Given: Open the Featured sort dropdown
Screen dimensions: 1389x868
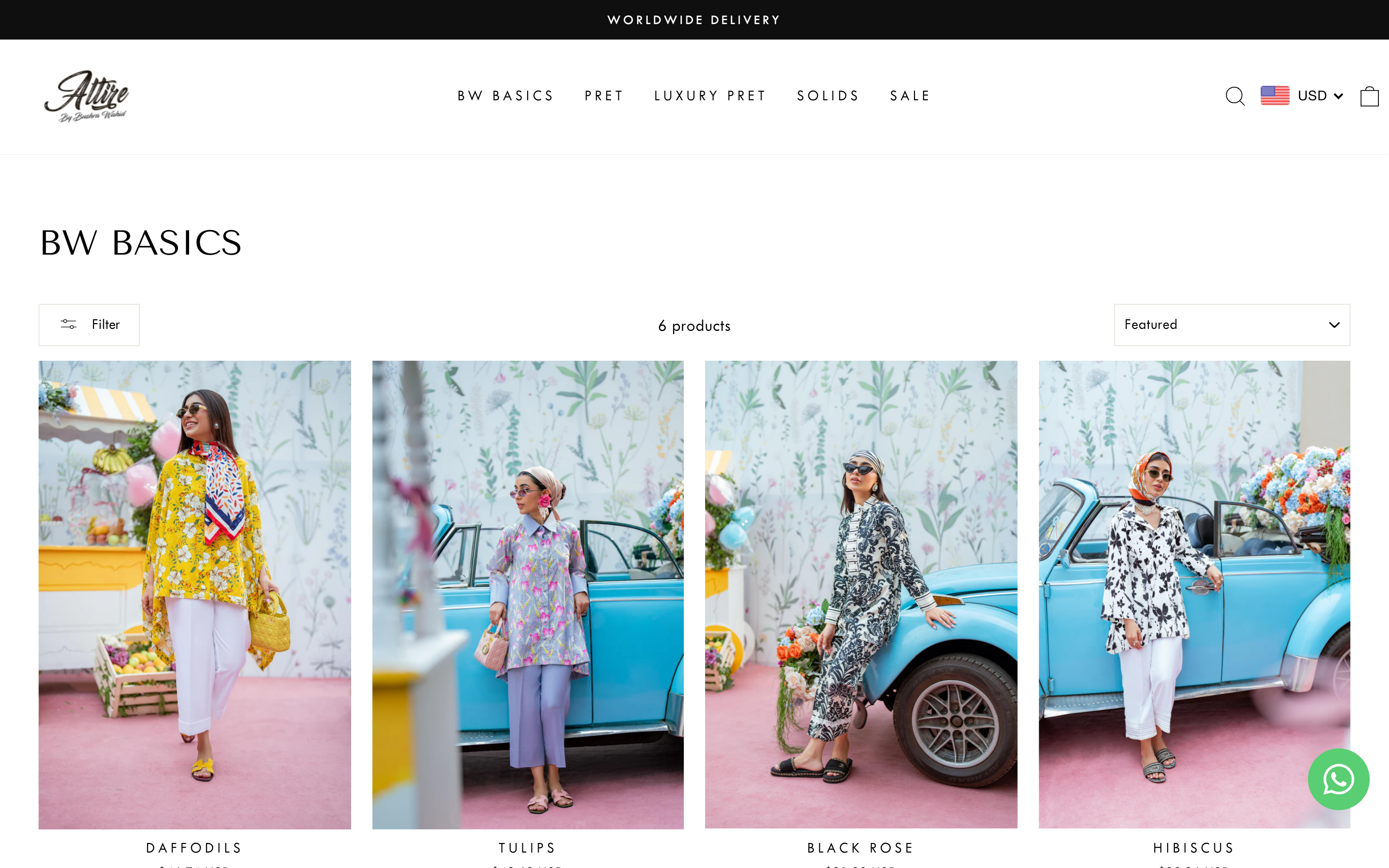Looking at the screenshot, I should 1232,325.
